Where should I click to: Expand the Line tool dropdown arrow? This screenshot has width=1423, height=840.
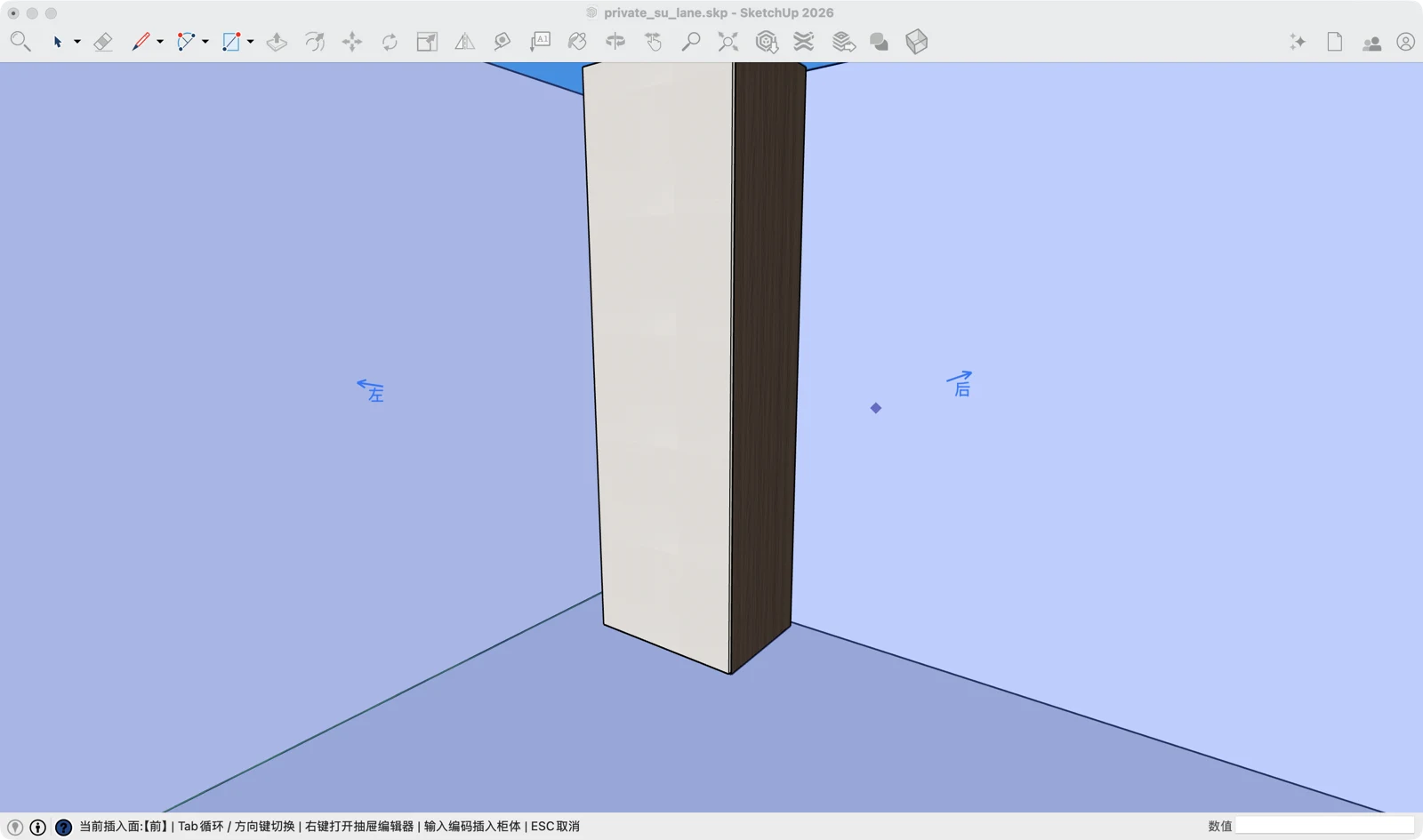tap(160, 42)
